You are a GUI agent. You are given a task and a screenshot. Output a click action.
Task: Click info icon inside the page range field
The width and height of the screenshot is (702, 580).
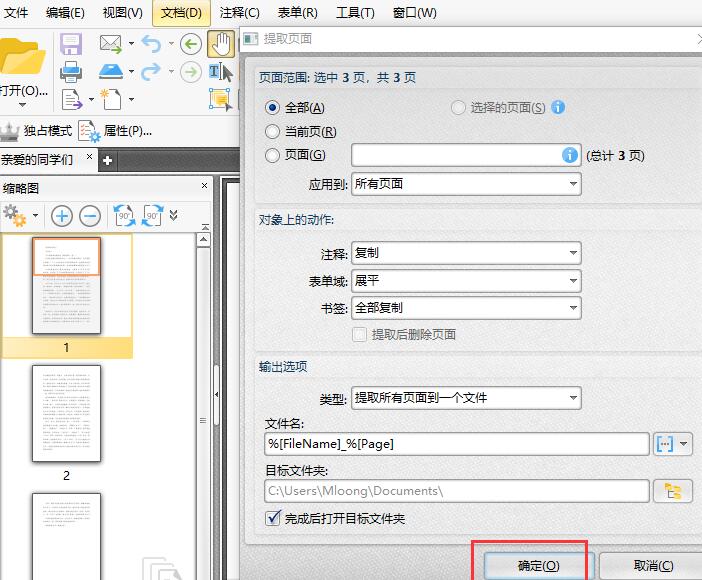pyautogui.click(x=569, y=155)
